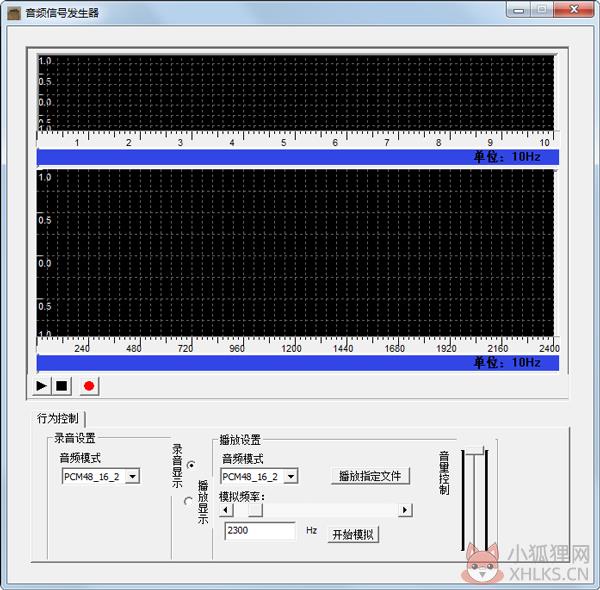Click the upper waveform display
The width and height of the screenshot is (600, 590).
coord(295,93)
